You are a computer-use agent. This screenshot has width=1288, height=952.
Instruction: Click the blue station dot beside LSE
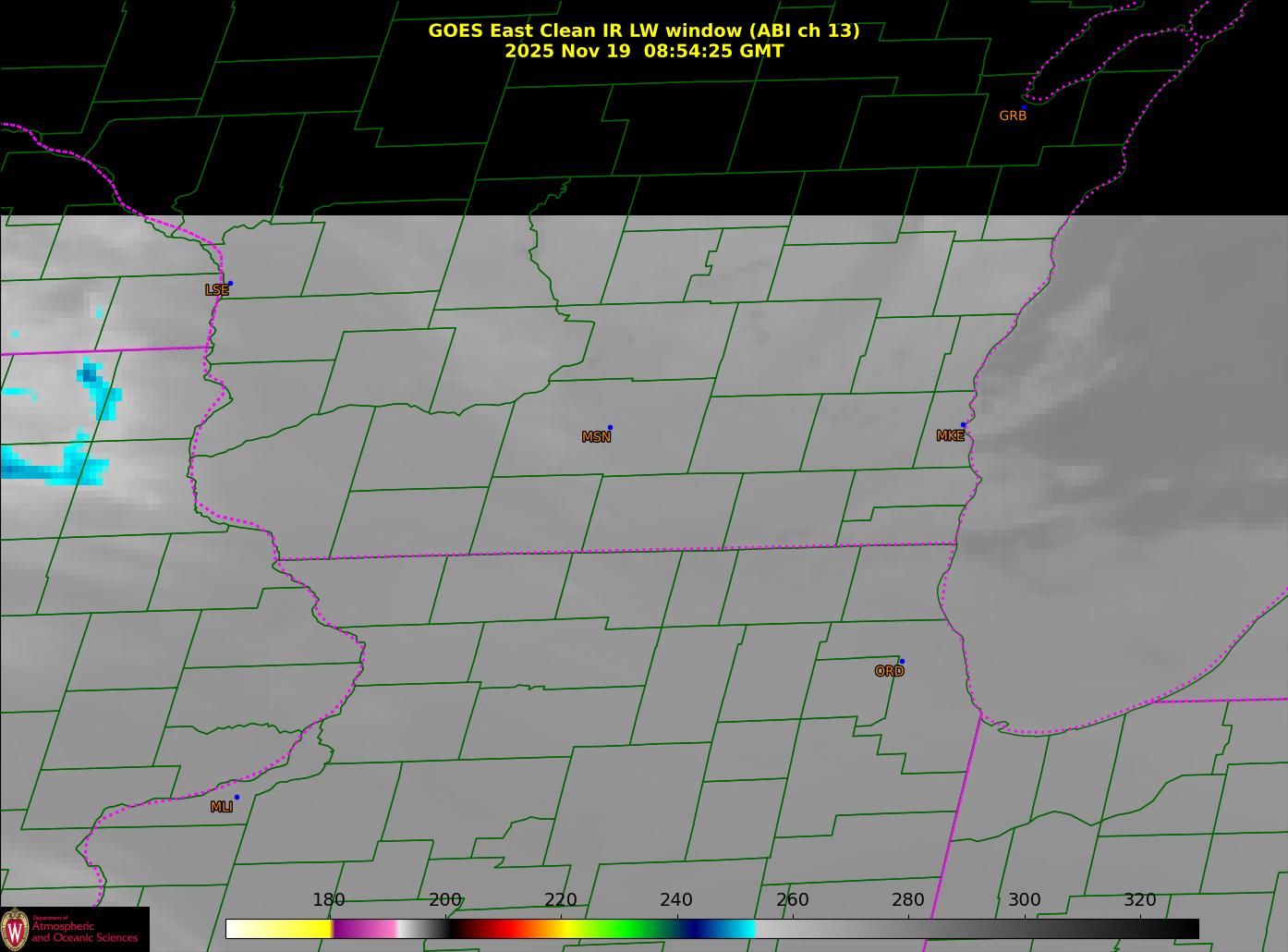(230, 283)
